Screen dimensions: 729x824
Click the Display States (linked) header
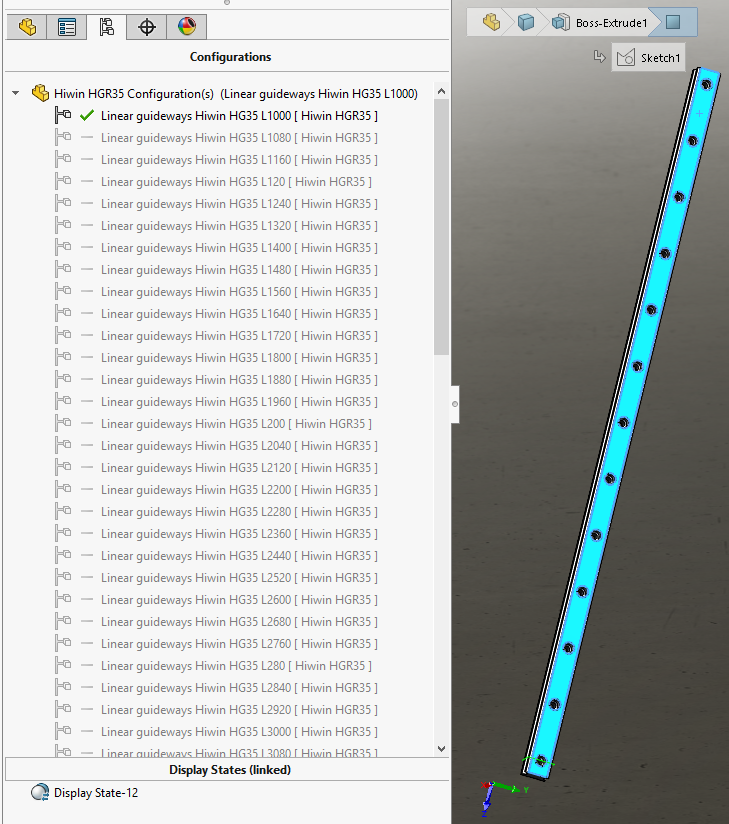click(230, 769)
